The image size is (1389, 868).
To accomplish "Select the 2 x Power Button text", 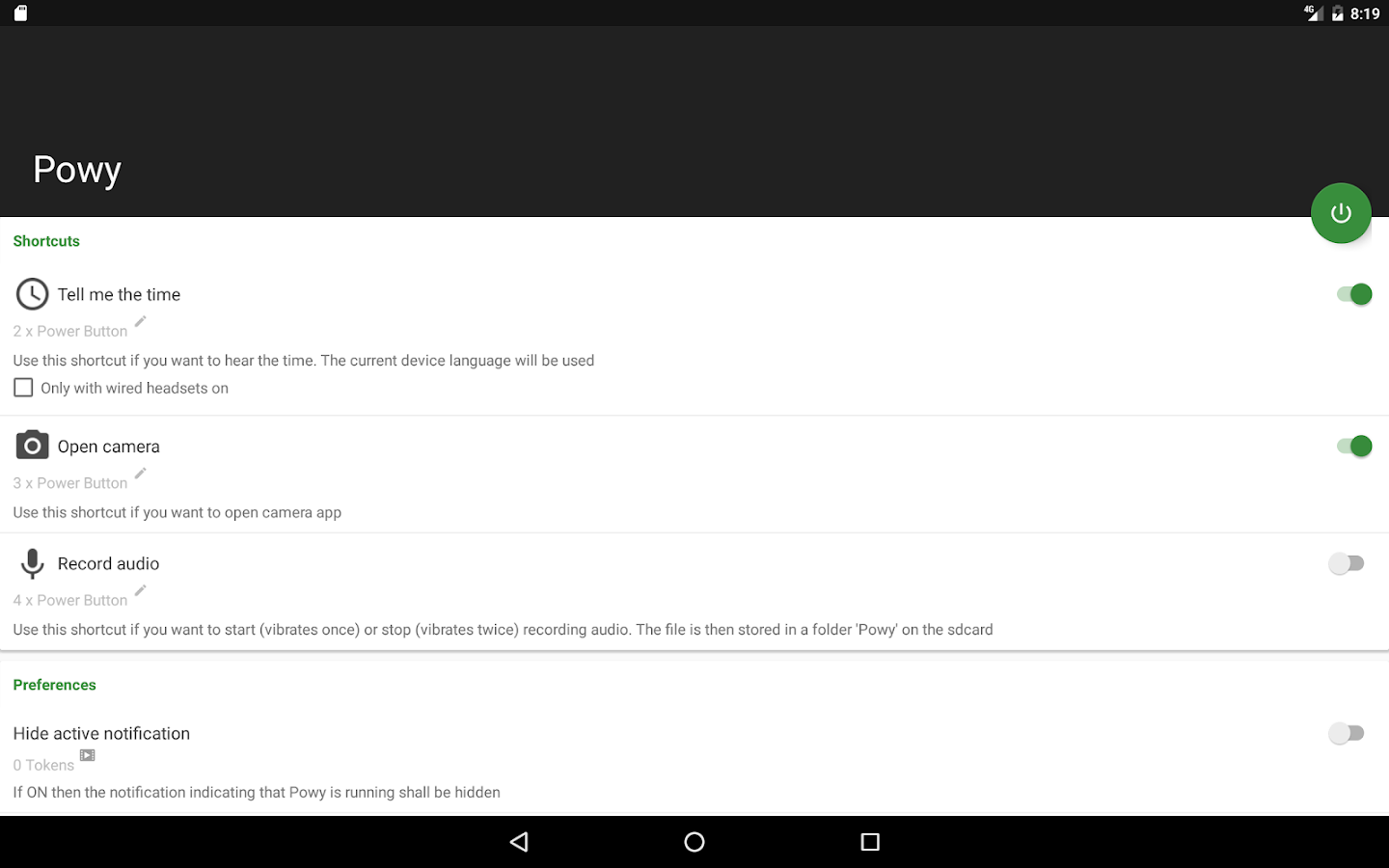I will point(70,331).
